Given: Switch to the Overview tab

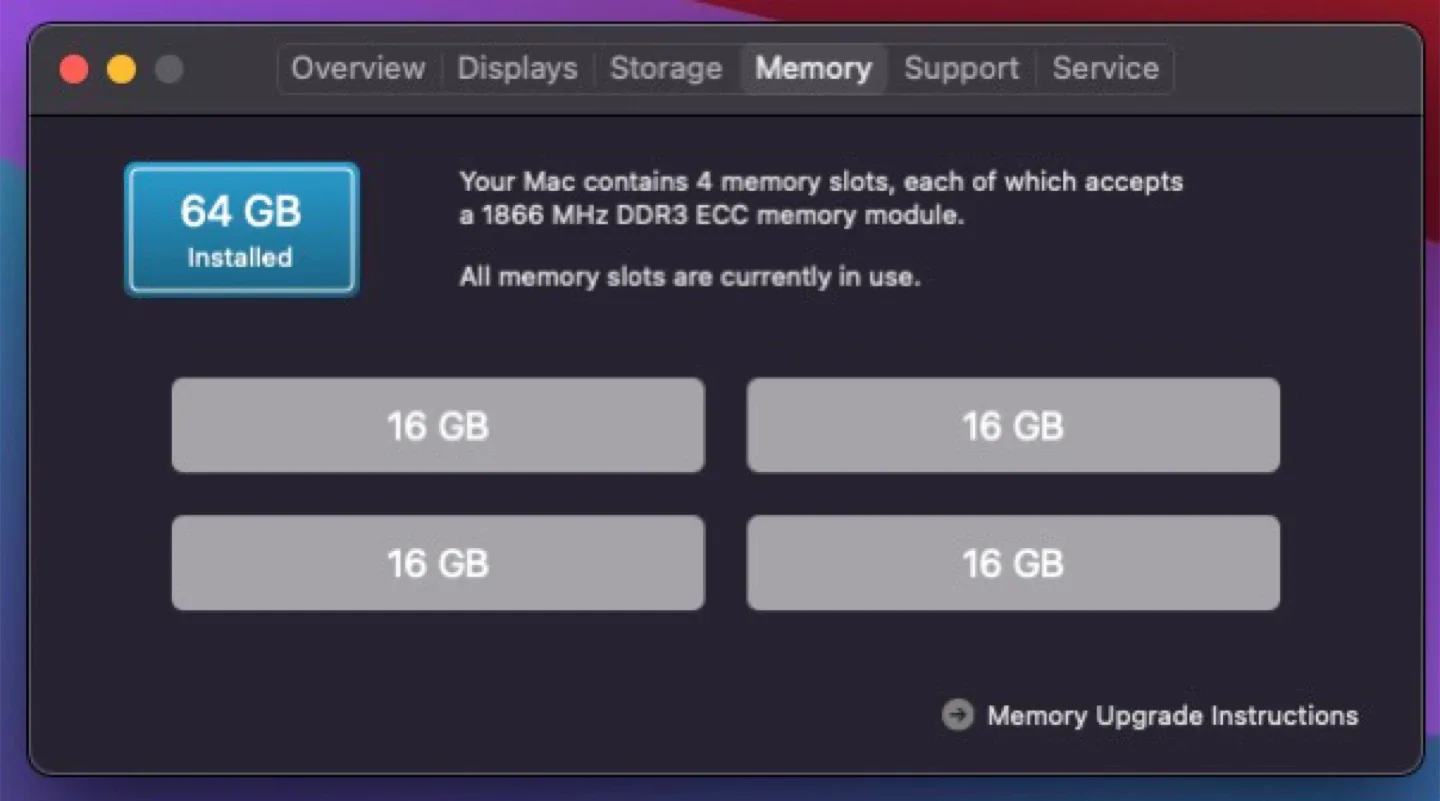Looking at the screenshot, I should tap(357, 68).
